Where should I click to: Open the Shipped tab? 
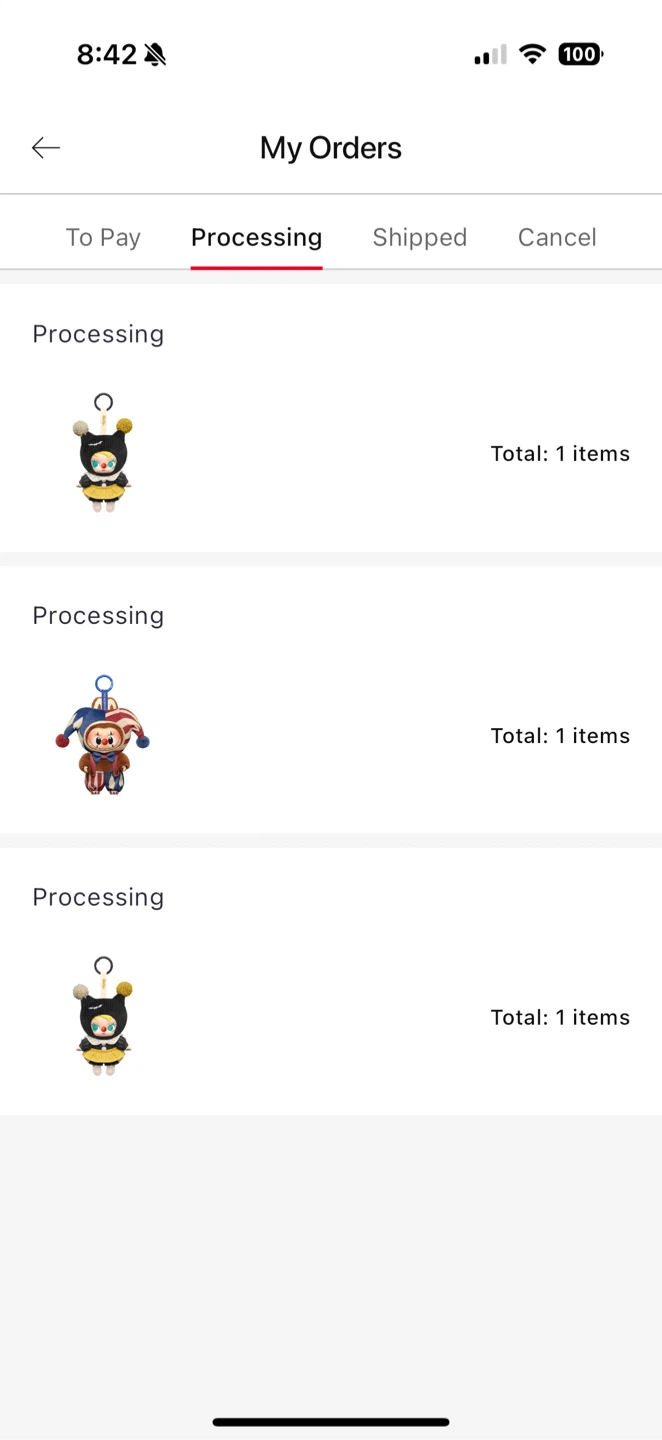tap(419, 237)
